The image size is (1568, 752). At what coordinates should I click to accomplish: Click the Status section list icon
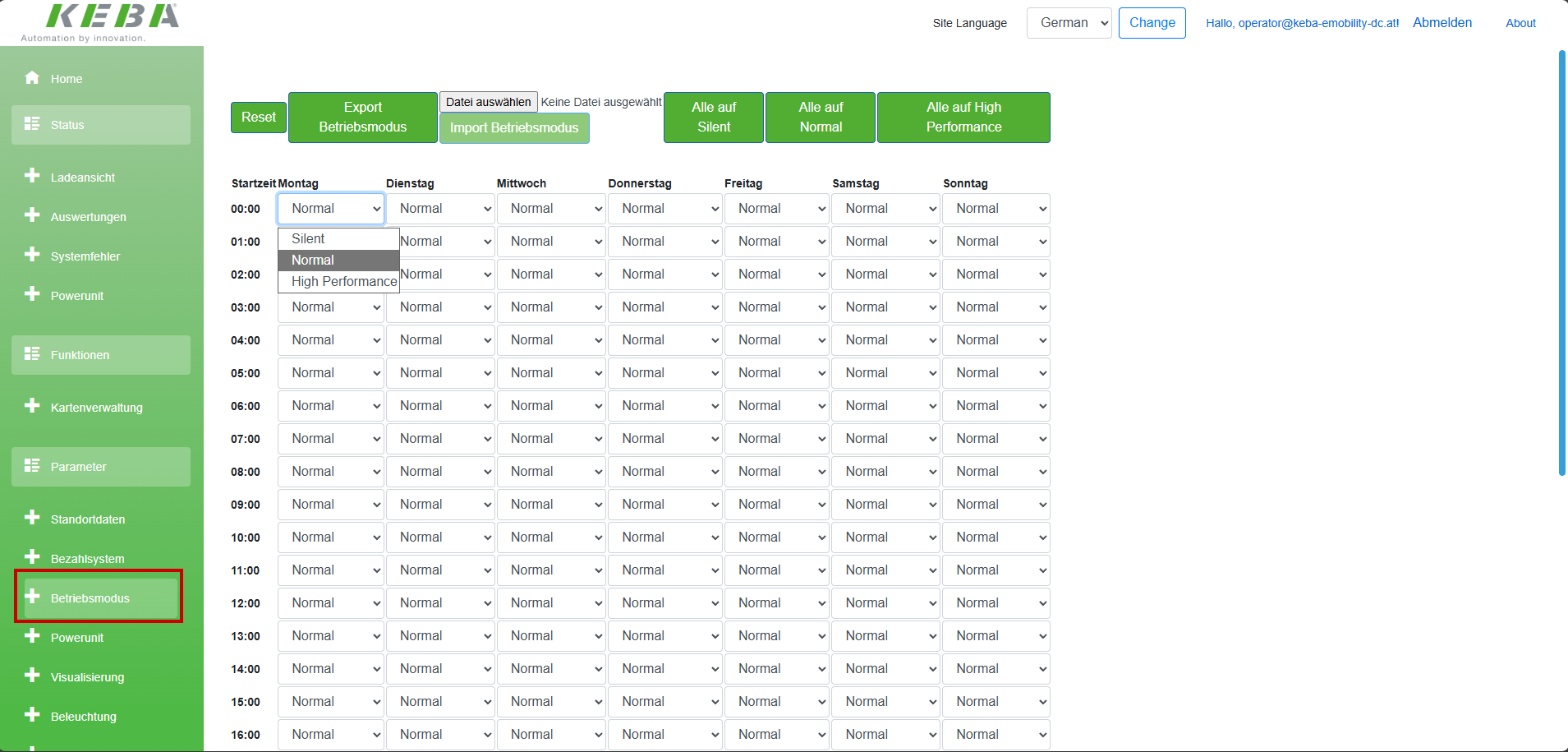point(32,123)
